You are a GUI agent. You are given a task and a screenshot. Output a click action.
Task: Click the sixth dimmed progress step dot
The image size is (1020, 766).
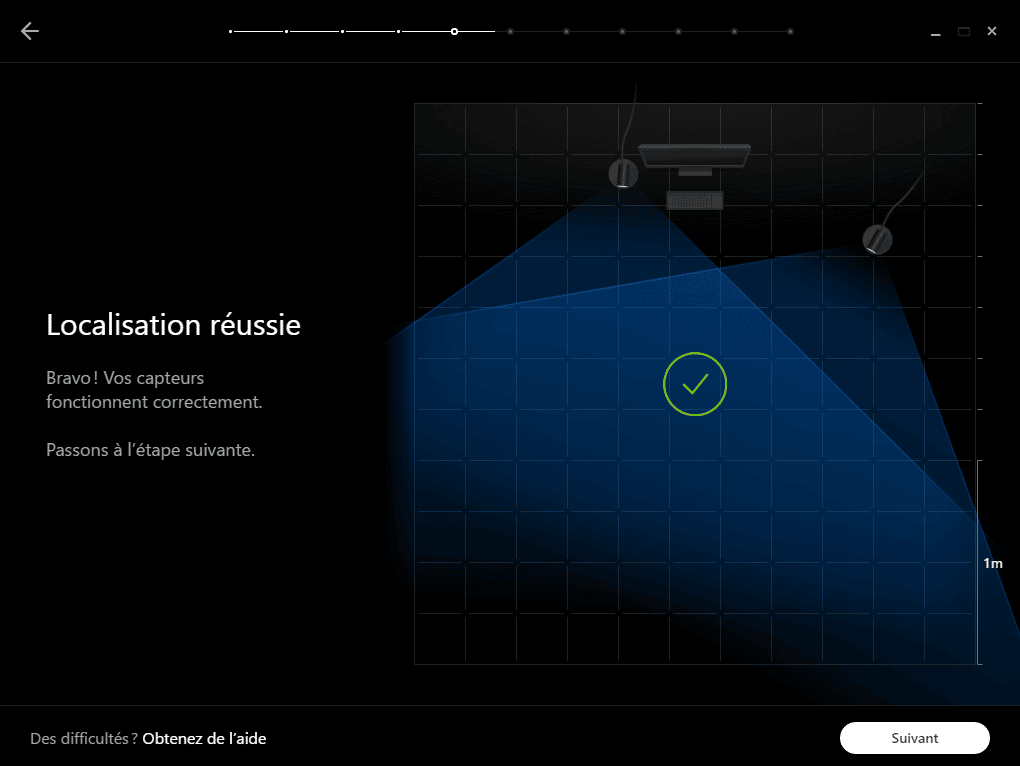click(511, 32)
